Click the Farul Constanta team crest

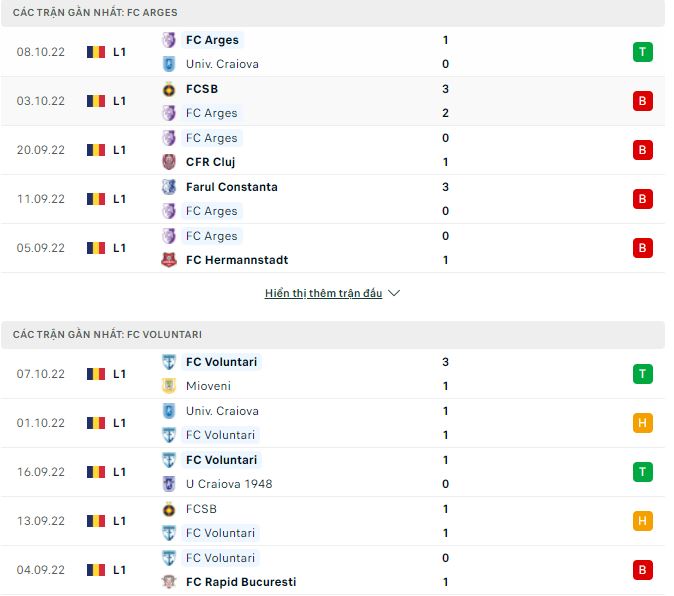[x=169, y=187]
